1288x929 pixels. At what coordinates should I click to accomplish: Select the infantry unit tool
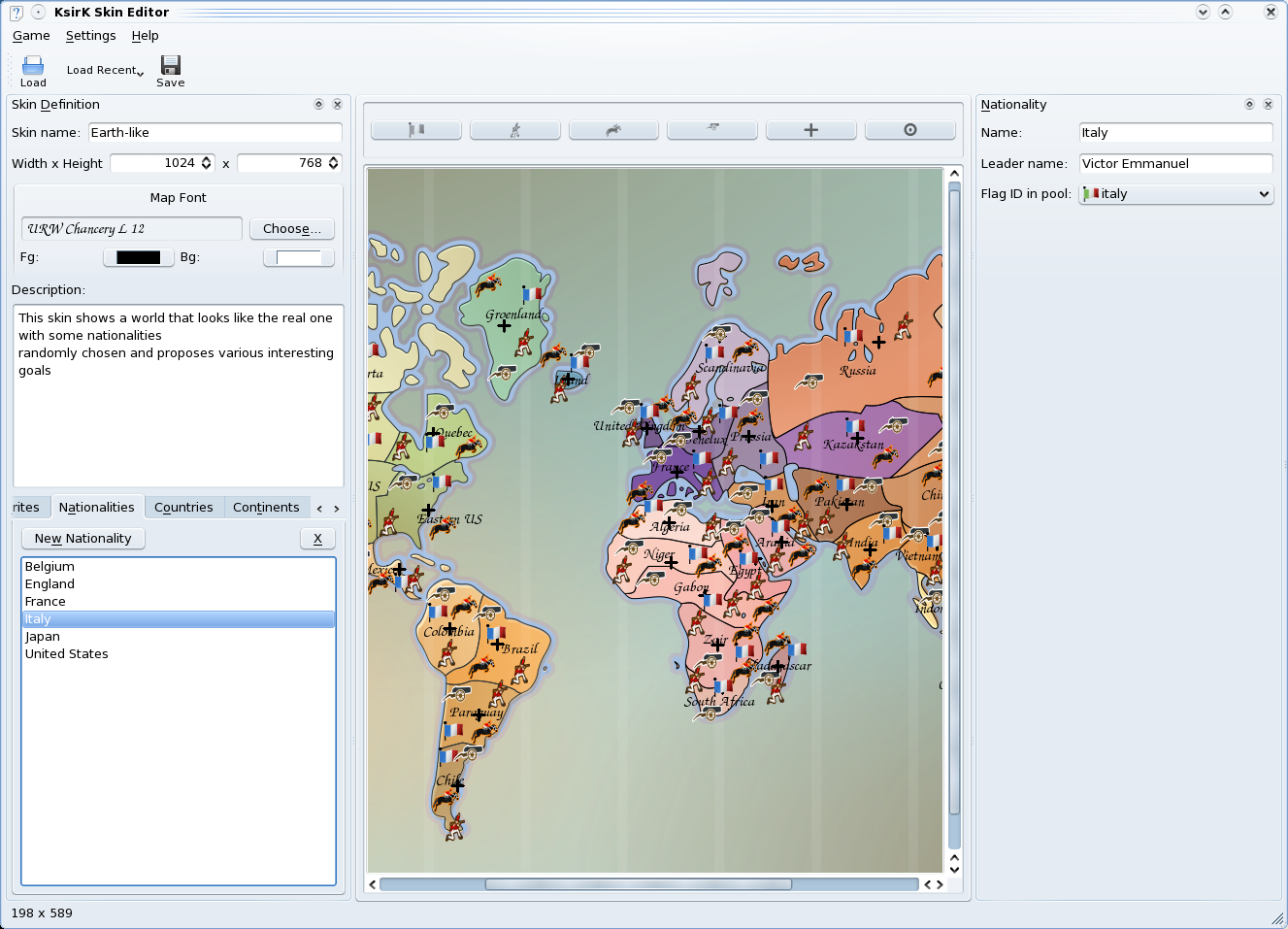point(514,129)
